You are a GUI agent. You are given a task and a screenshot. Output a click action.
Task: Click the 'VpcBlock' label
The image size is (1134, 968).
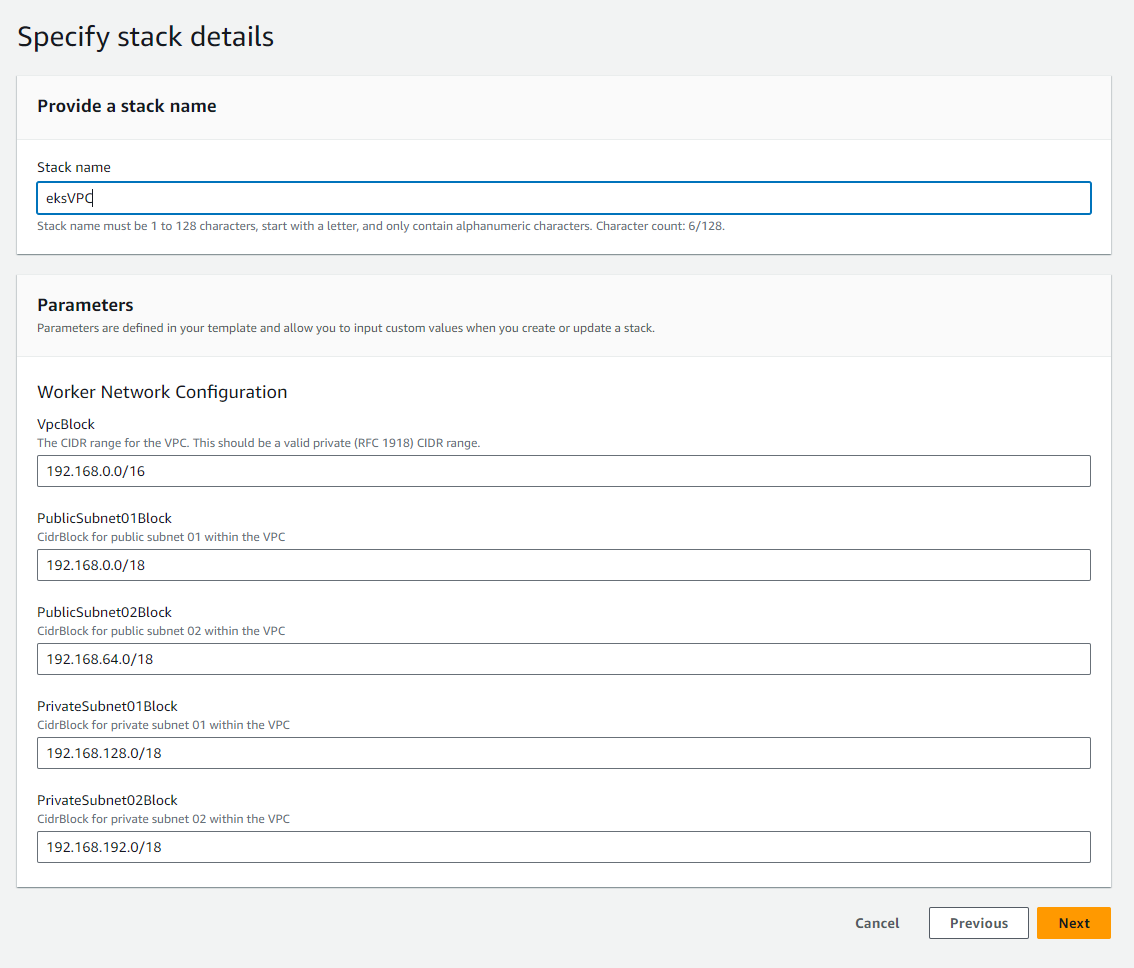pyautogui.click(x=66, y=424)
